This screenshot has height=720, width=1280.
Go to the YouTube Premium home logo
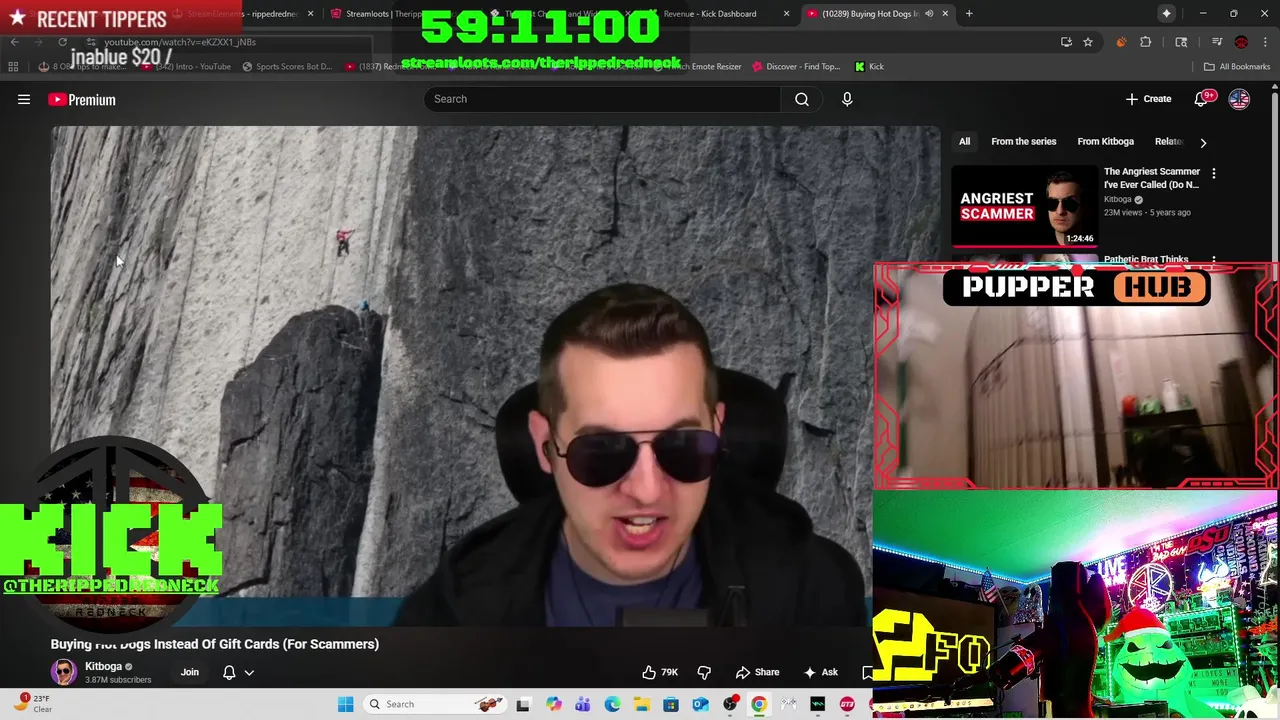[x=82, y=100]
